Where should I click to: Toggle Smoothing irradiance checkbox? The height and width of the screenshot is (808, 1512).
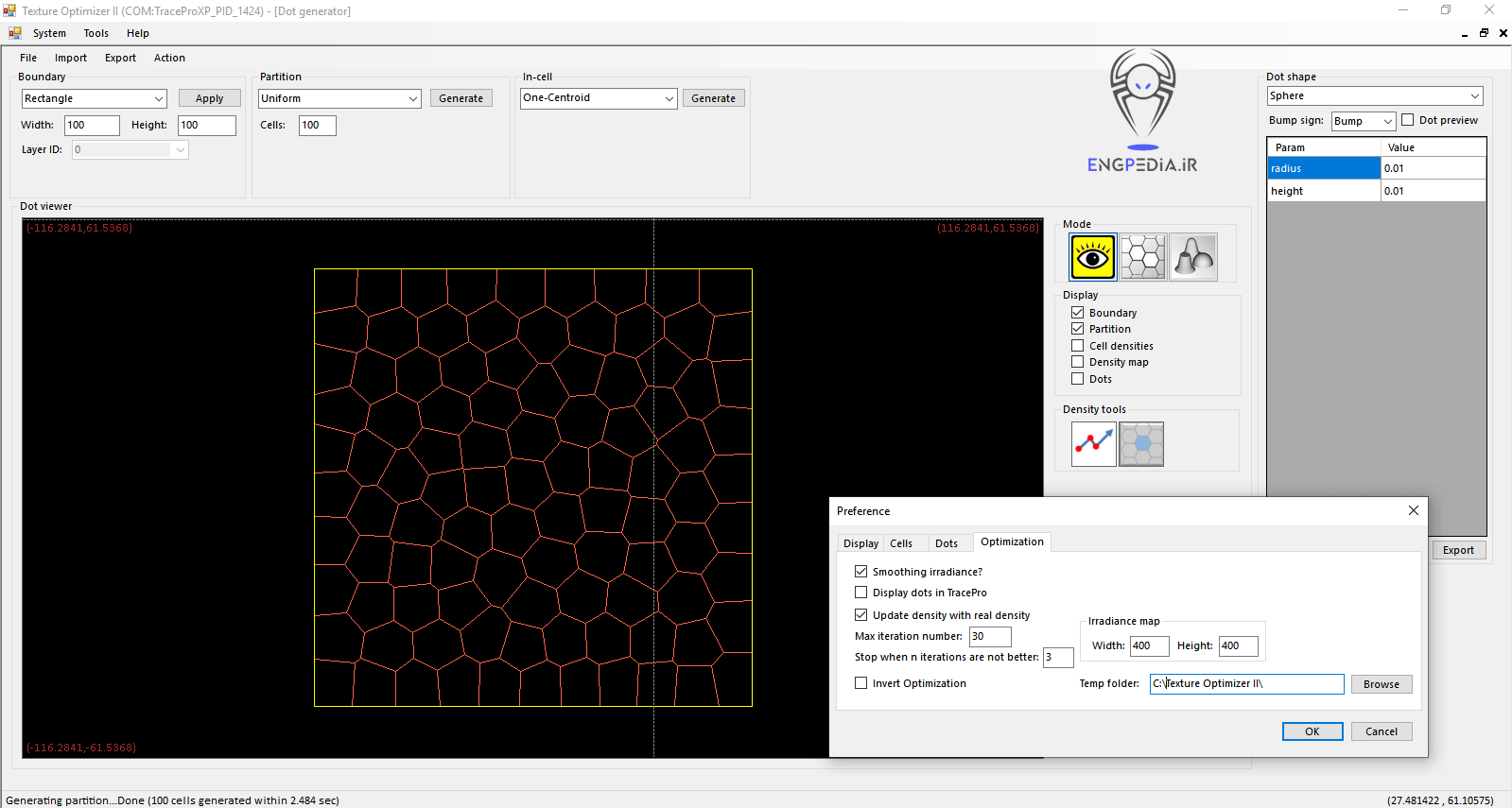click(x=860, y=572)
